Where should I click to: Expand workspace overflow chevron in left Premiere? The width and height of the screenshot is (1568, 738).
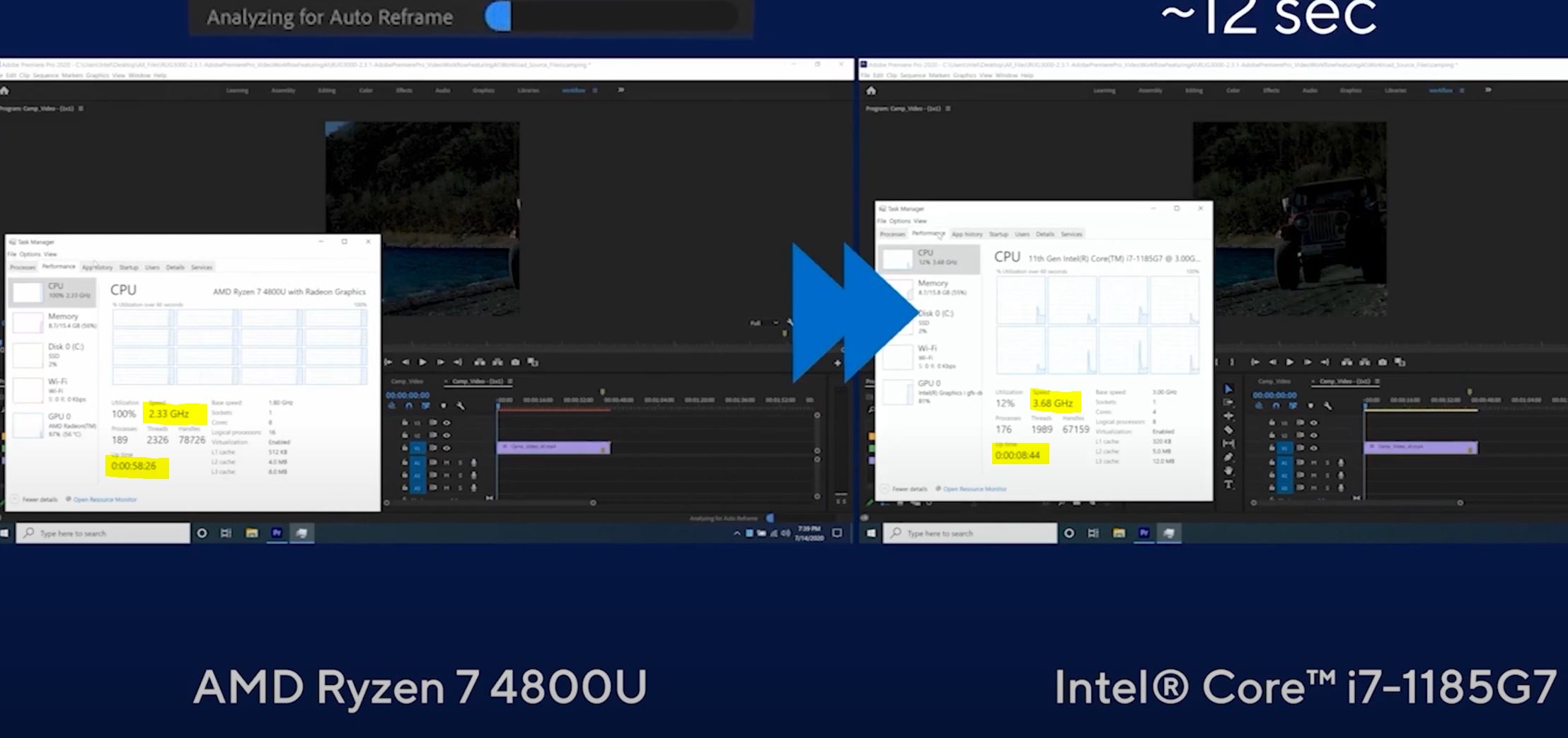(621, 91)
